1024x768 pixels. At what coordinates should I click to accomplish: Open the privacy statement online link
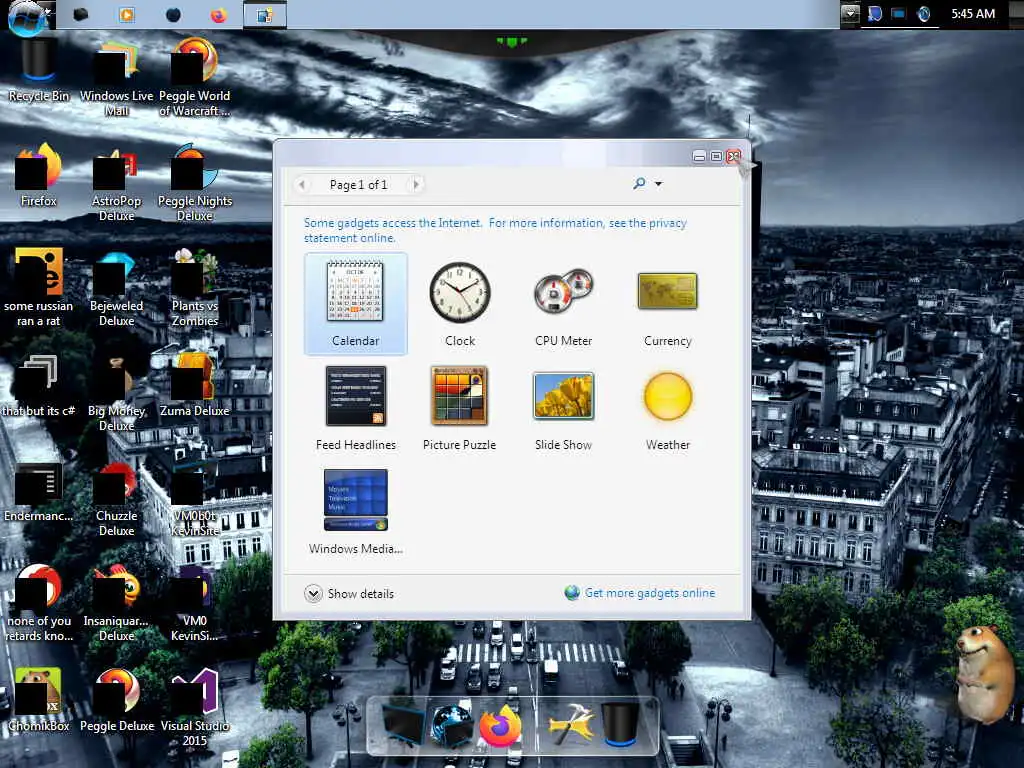(495, 231)
